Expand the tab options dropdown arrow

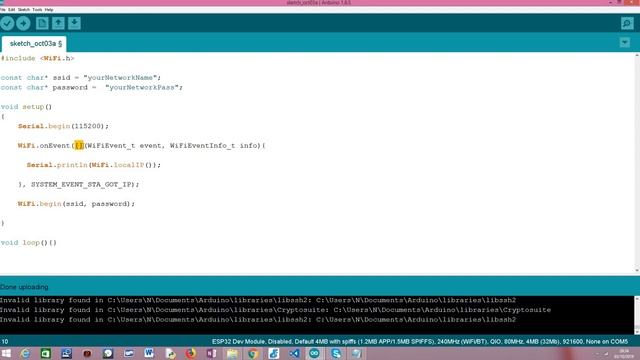tap(624, 42)
